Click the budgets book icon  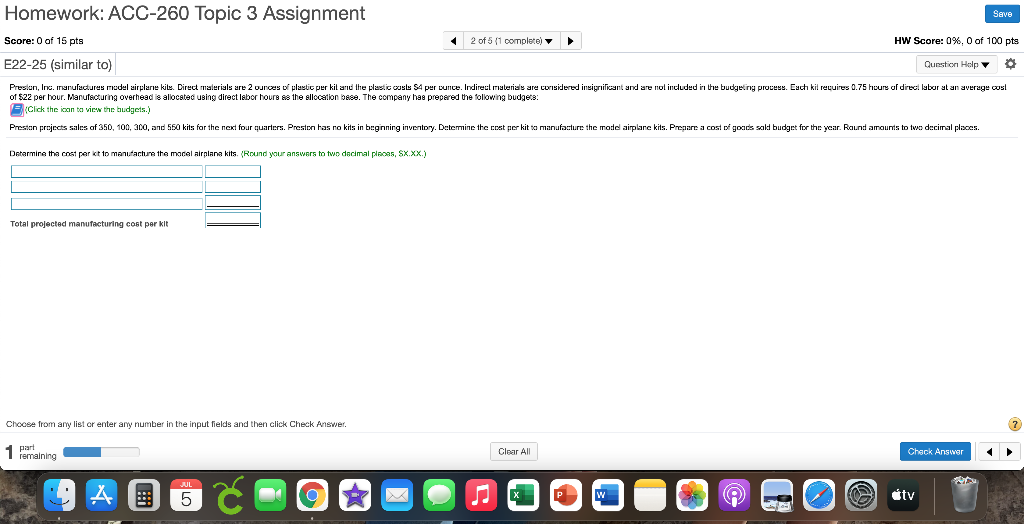17,110
